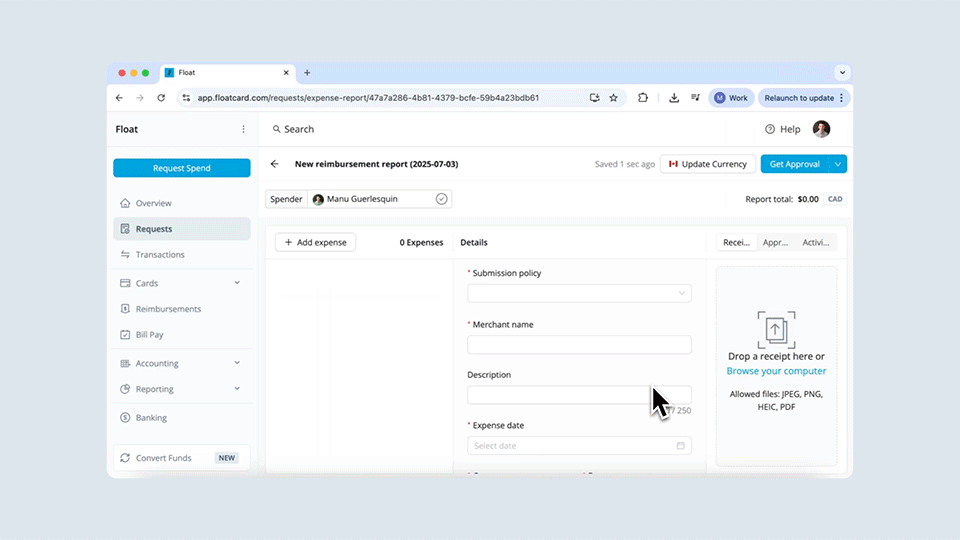Open the browser Extensions puzzle icon
The height and width of the screenshot is (540, 960).
click(643, 98)
